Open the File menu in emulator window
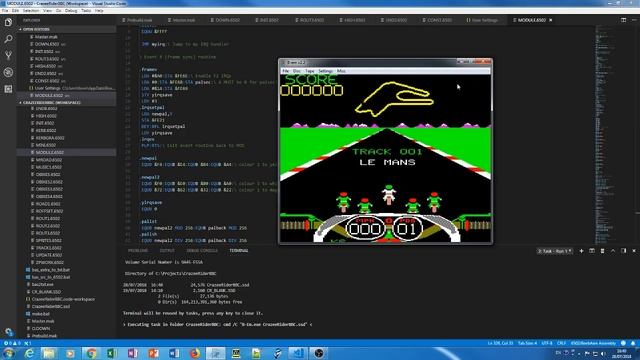 pos(286,71)
